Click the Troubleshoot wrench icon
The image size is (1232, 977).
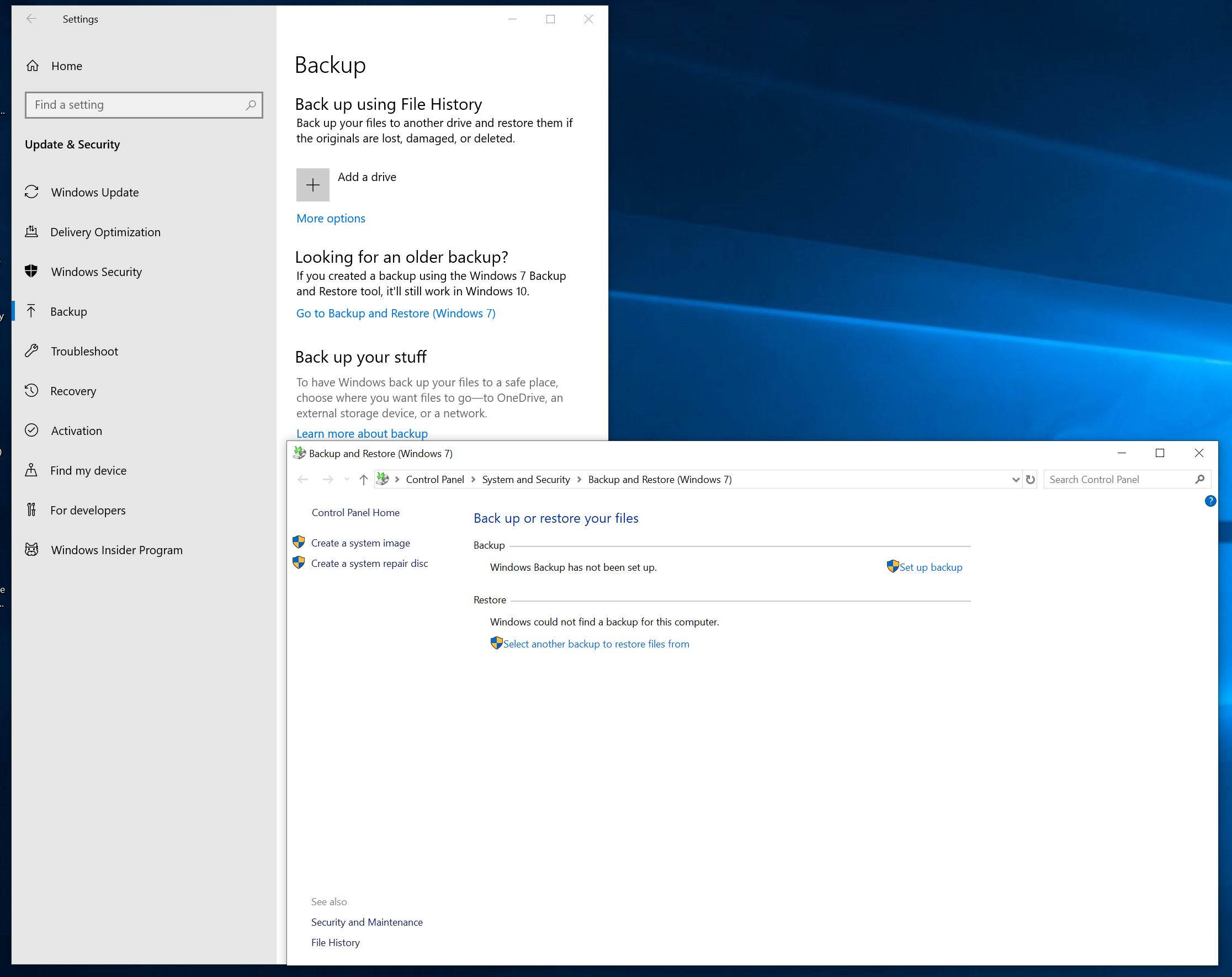click(x=32, y=351)
